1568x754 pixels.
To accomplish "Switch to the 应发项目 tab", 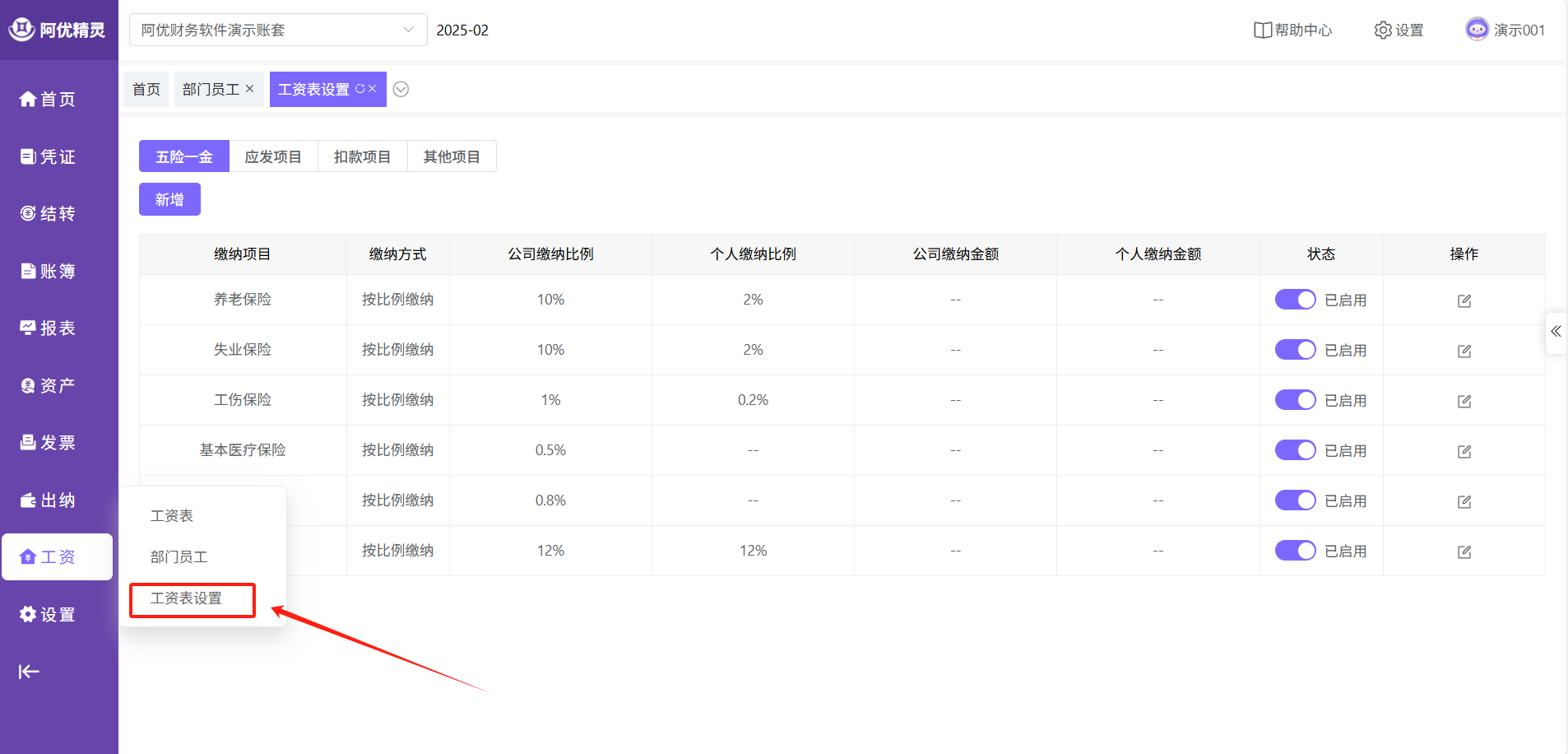I will pos(273,156).
